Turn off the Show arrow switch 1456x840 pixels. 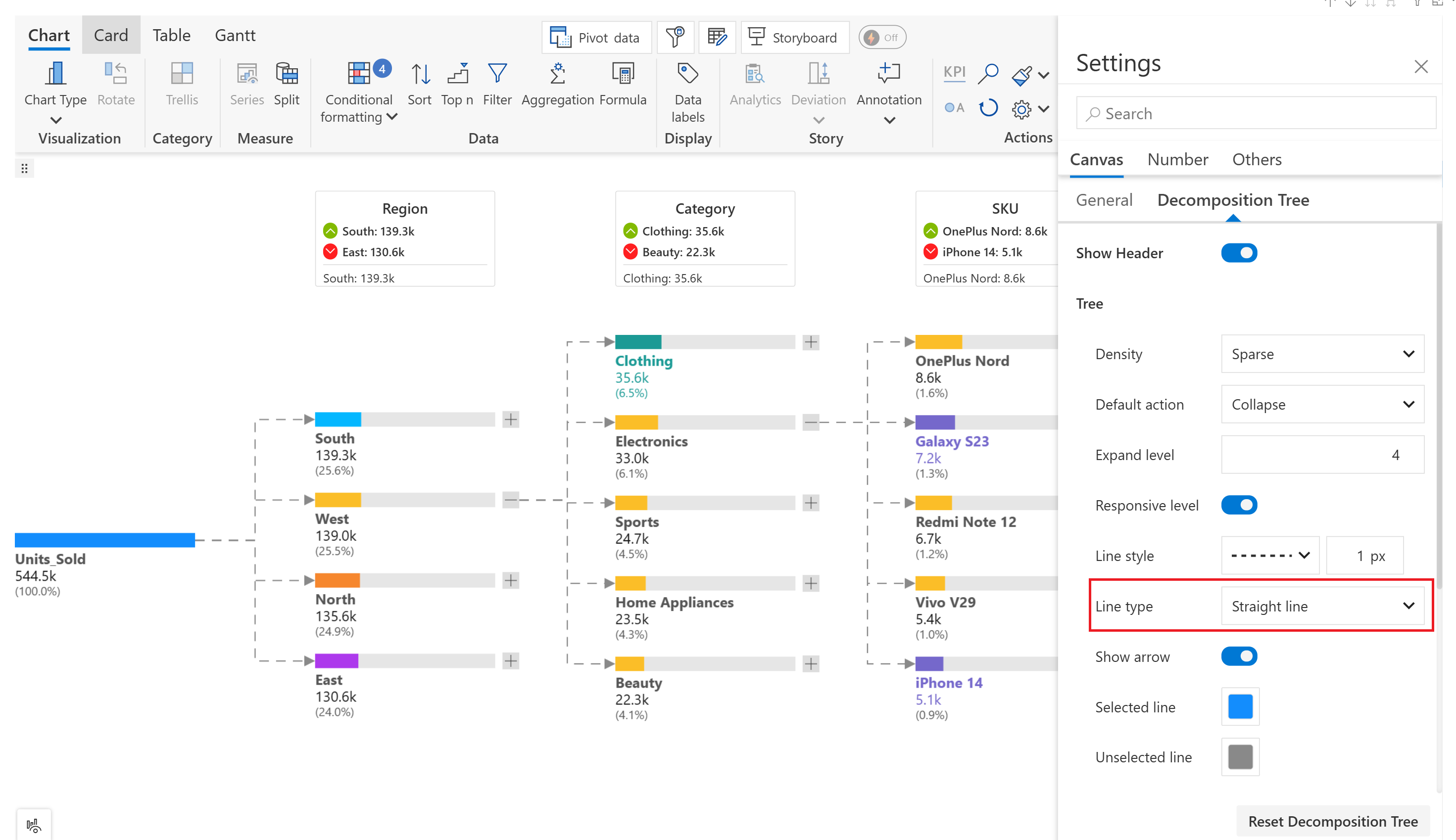click(x=1238, y=656)
